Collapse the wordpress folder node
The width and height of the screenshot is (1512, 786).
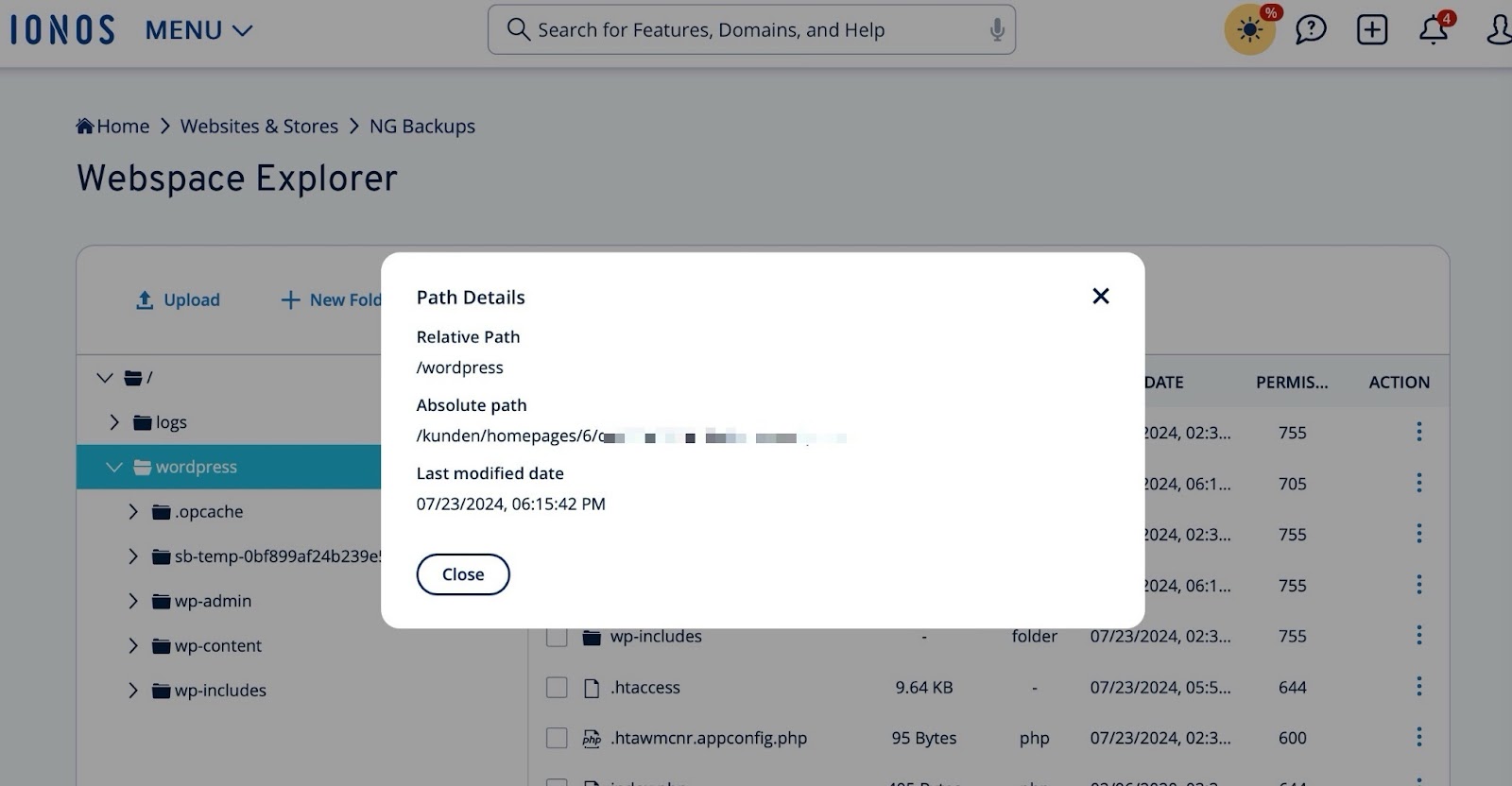(114, 467)
